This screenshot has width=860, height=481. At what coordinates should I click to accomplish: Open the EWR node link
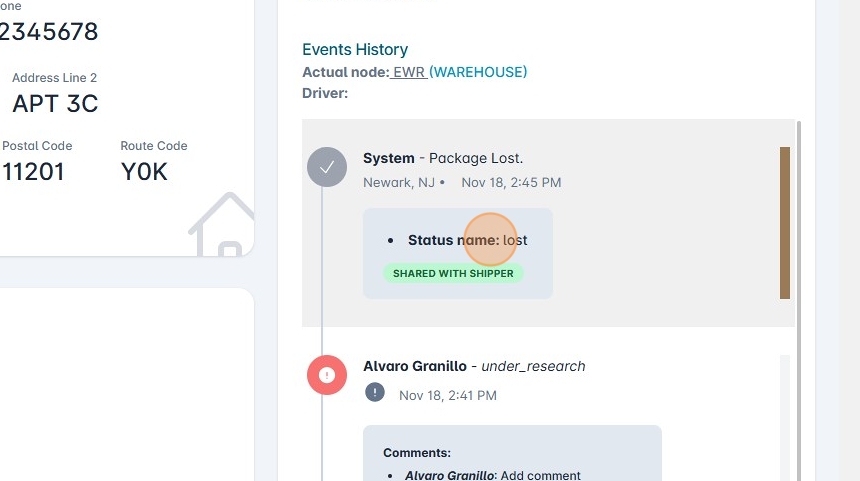[x=408, y=72]
